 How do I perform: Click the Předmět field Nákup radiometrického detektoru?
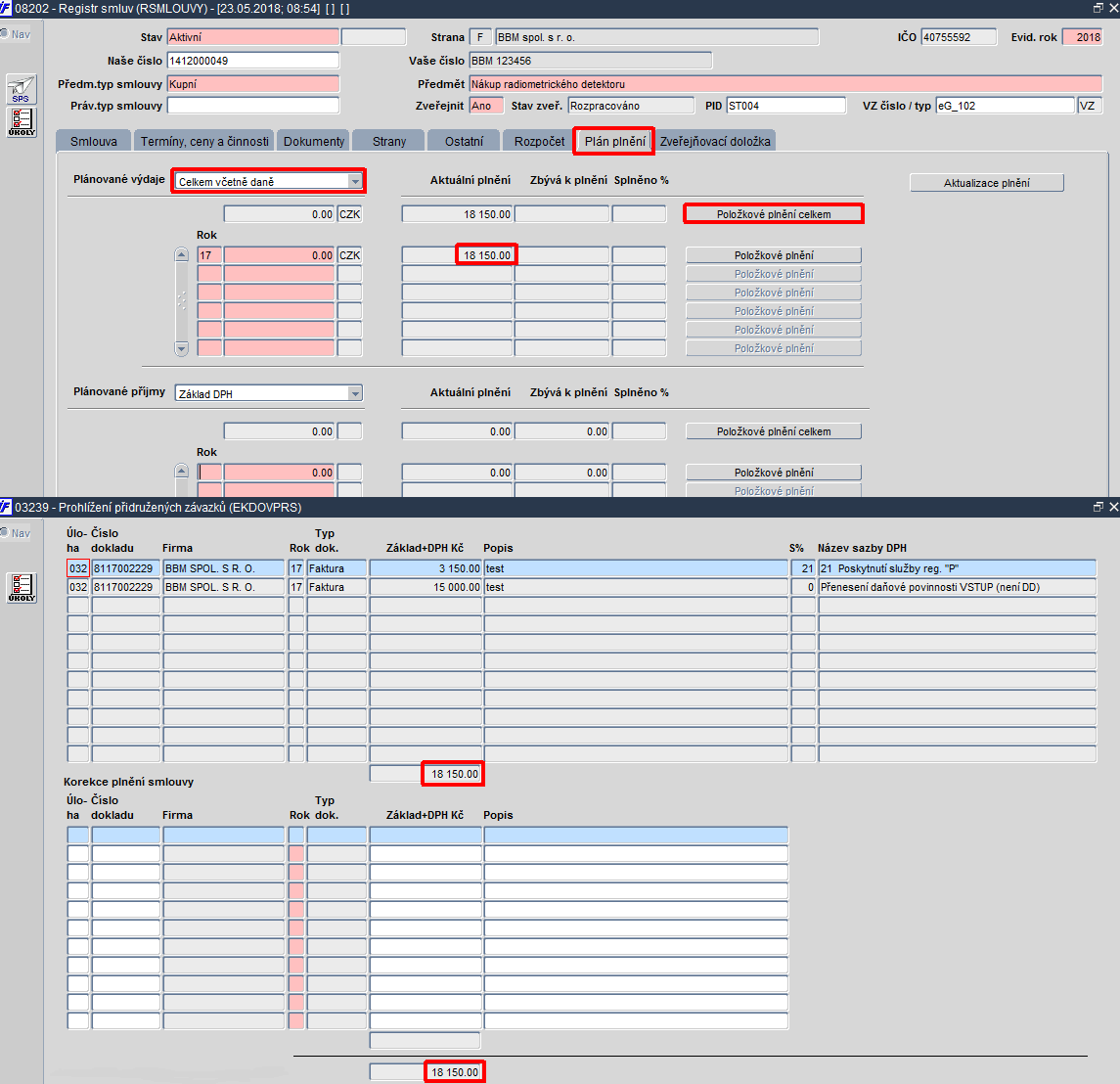785,84
